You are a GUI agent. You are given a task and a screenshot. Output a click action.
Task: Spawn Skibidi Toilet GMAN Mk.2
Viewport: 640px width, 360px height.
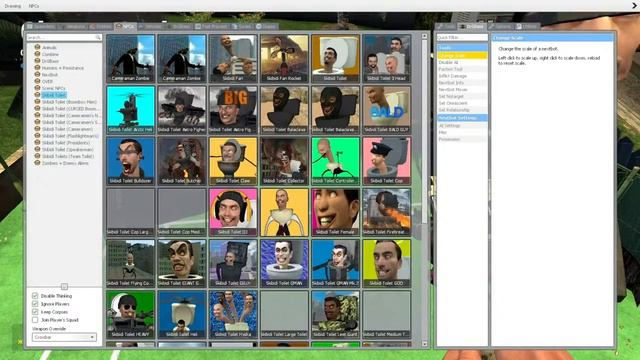tap(336, 263)
